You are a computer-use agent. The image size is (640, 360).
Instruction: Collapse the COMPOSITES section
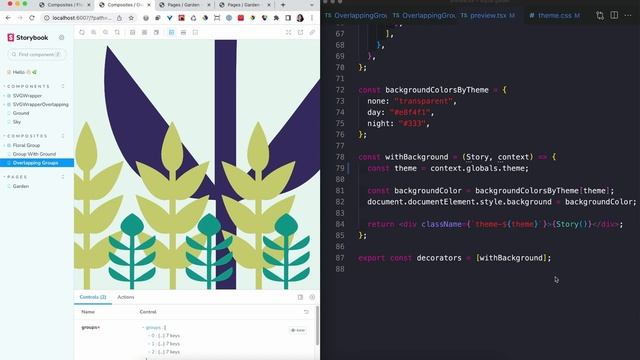[x=26, y=136]
